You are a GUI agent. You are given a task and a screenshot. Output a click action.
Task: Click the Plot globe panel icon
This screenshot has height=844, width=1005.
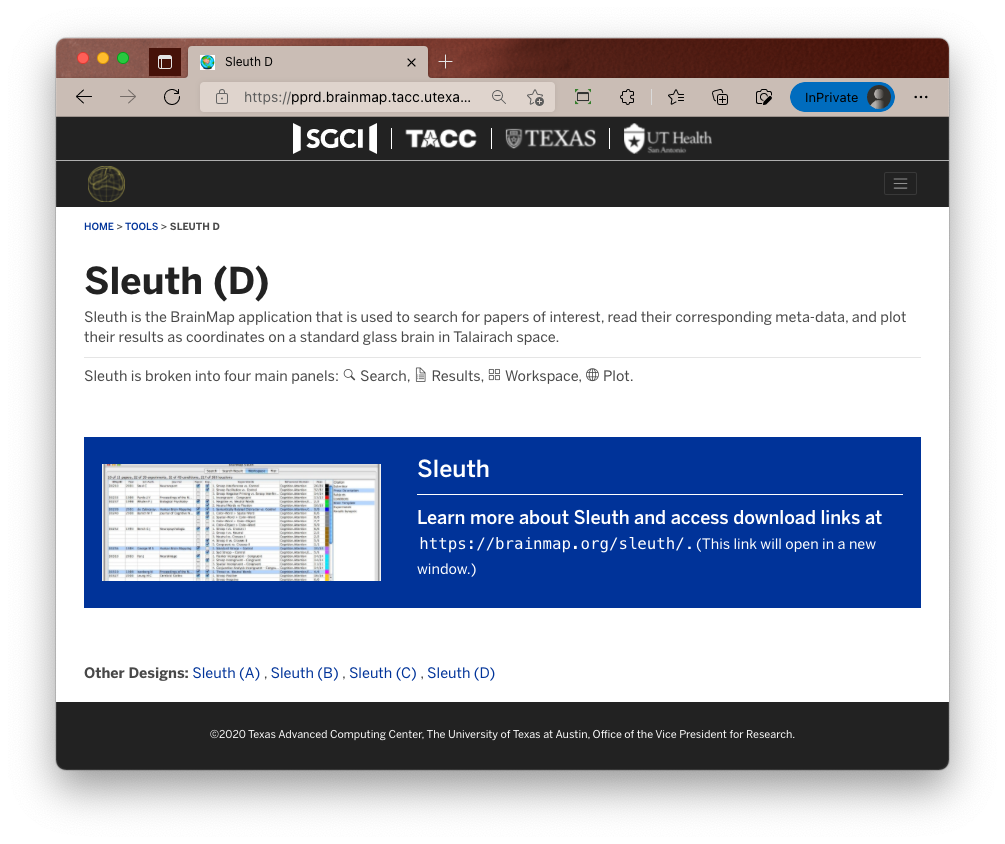coord(592,375)
